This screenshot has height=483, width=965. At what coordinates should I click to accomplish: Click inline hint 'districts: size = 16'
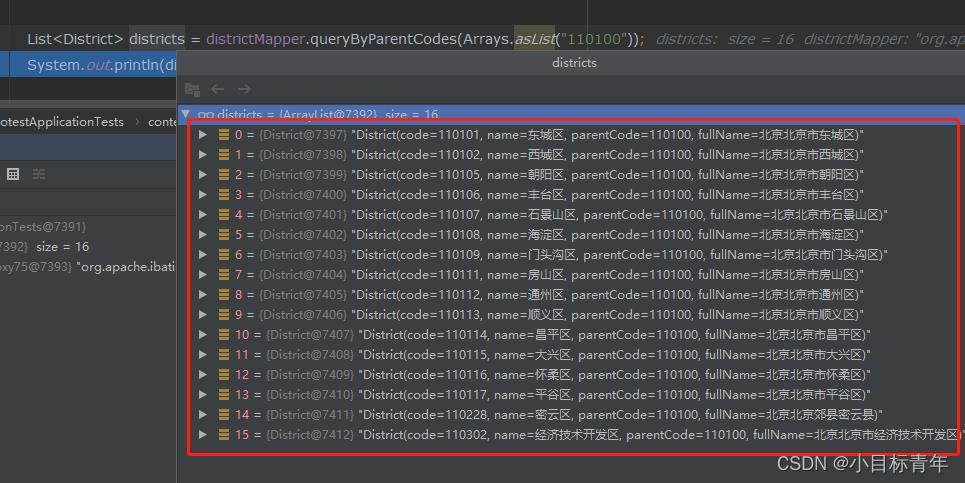(724, 39)
